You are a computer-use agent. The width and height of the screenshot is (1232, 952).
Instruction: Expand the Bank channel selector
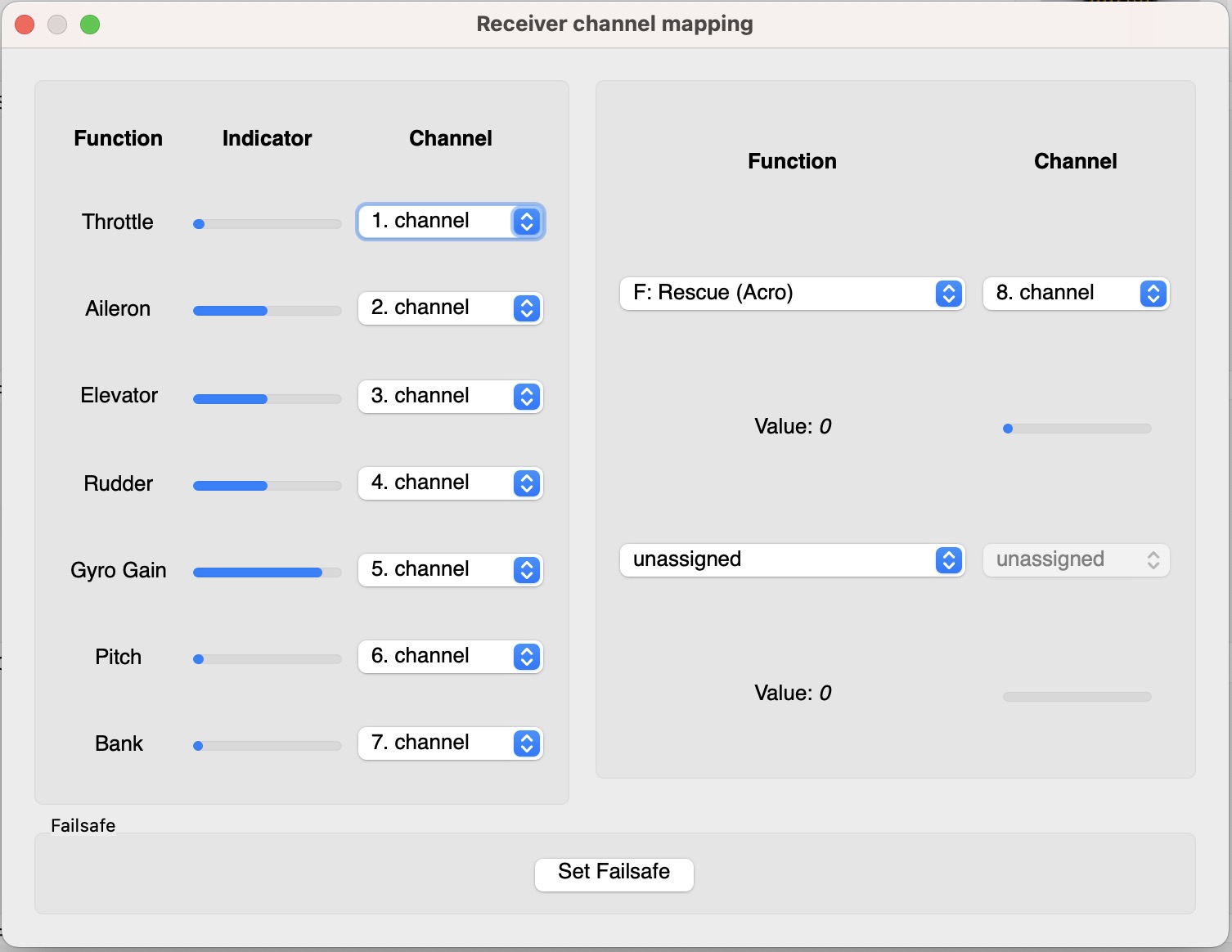click(450, 743)
